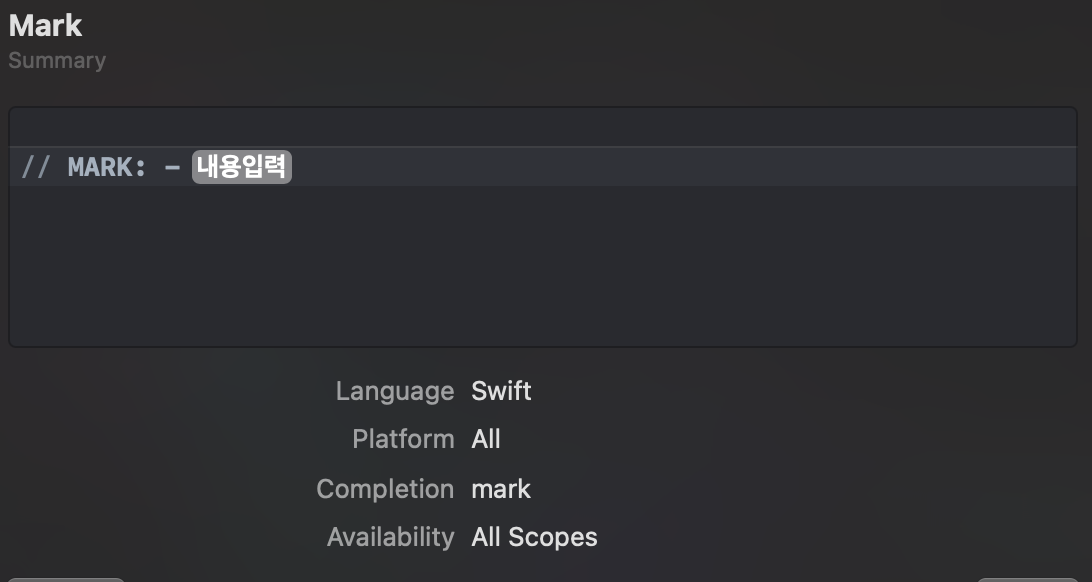Click the Language label
This screenshot has height=582, width=1092.
(394, 391)
